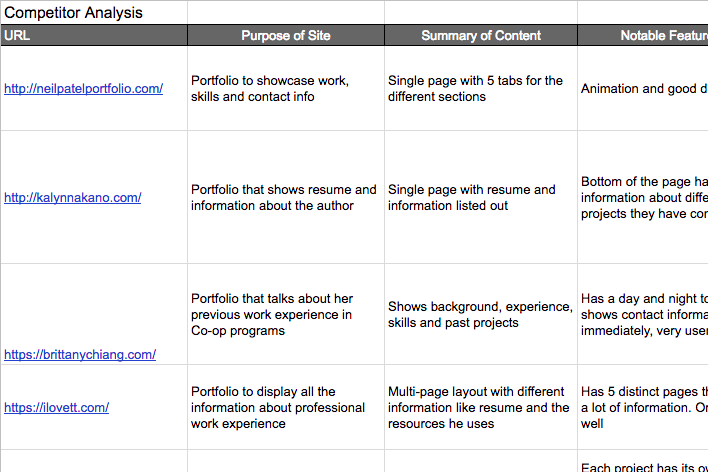Select the Summary of Content header cell
This screenshot has height=472, width=708.
481,36
